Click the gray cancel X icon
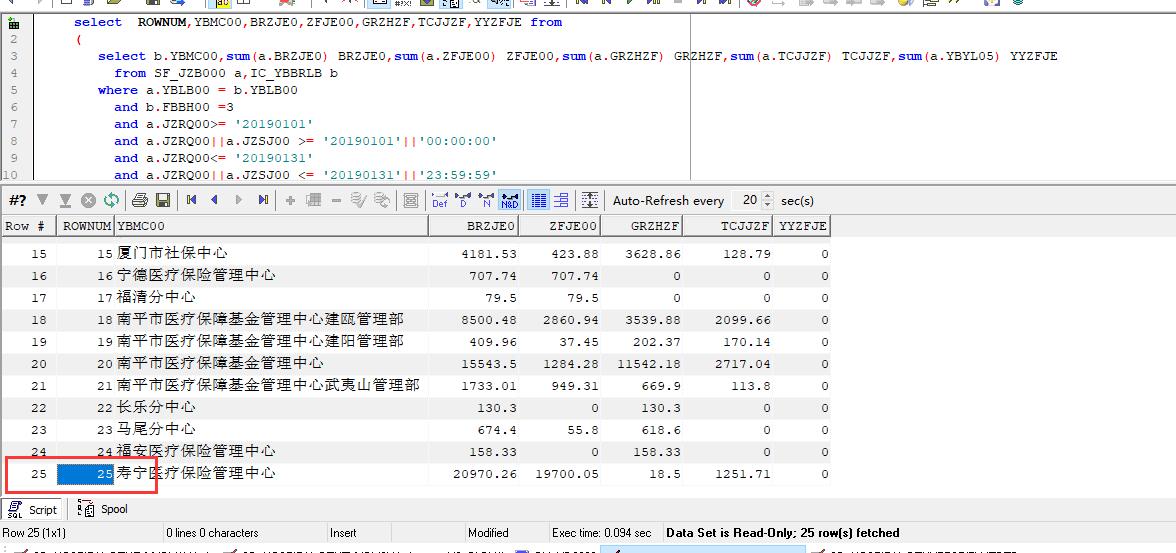The image size is (1176, 553). 88,200
